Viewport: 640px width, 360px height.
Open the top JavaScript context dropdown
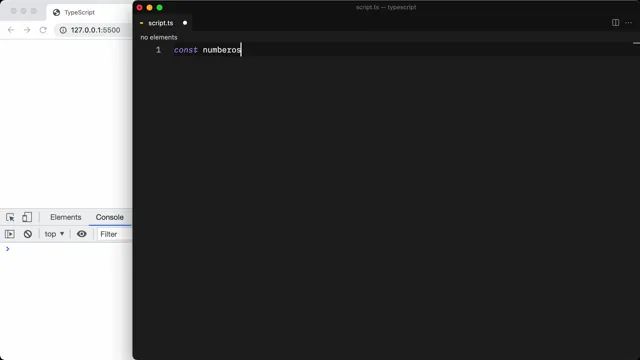click(x=54, y=234)
